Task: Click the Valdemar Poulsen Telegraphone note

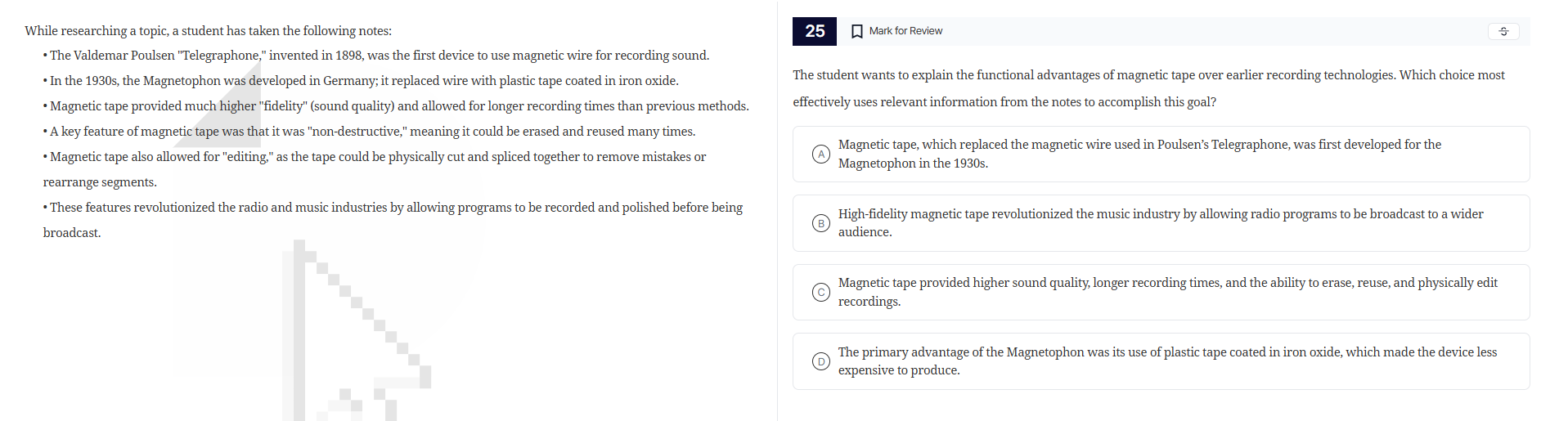Action: (x=379, y=56)
